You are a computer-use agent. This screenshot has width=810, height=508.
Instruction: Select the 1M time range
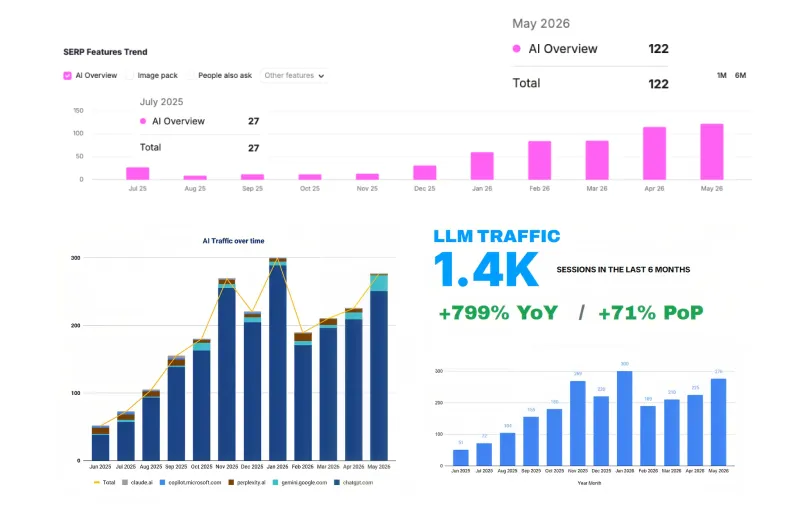pyautogui.click(x=722, y=75)
